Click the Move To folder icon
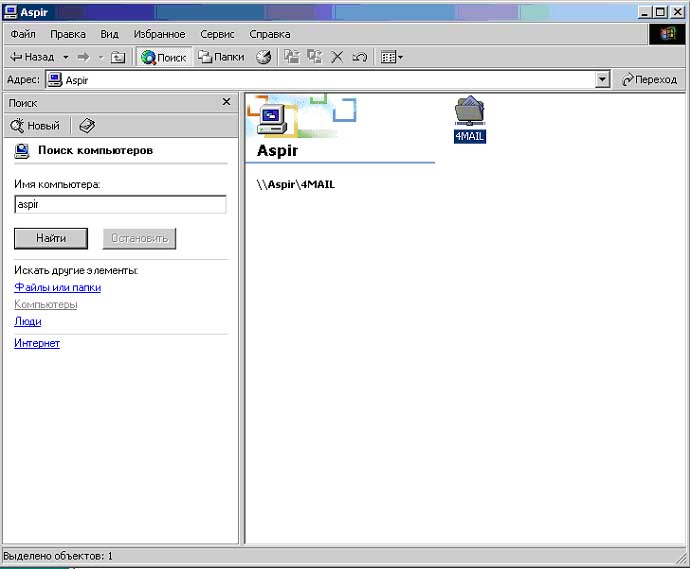The height and width of the screenshot is (569, 690). [291, 57]
